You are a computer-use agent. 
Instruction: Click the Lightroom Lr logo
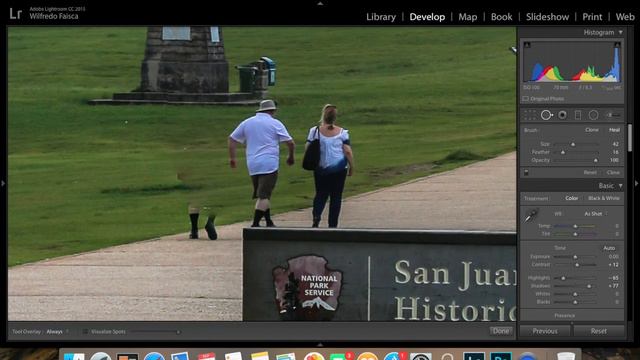16,13
